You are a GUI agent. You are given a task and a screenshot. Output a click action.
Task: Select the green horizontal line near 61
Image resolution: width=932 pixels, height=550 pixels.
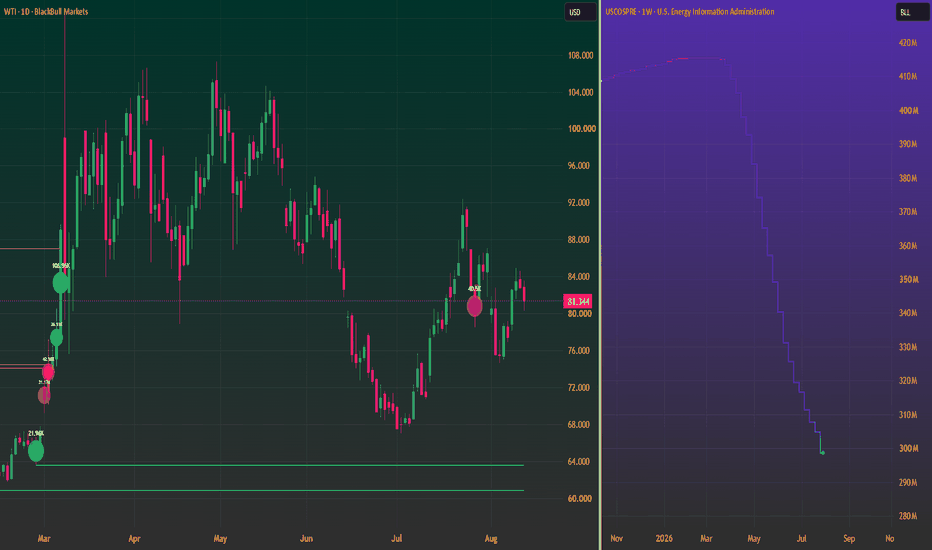(x=262, y=491)
